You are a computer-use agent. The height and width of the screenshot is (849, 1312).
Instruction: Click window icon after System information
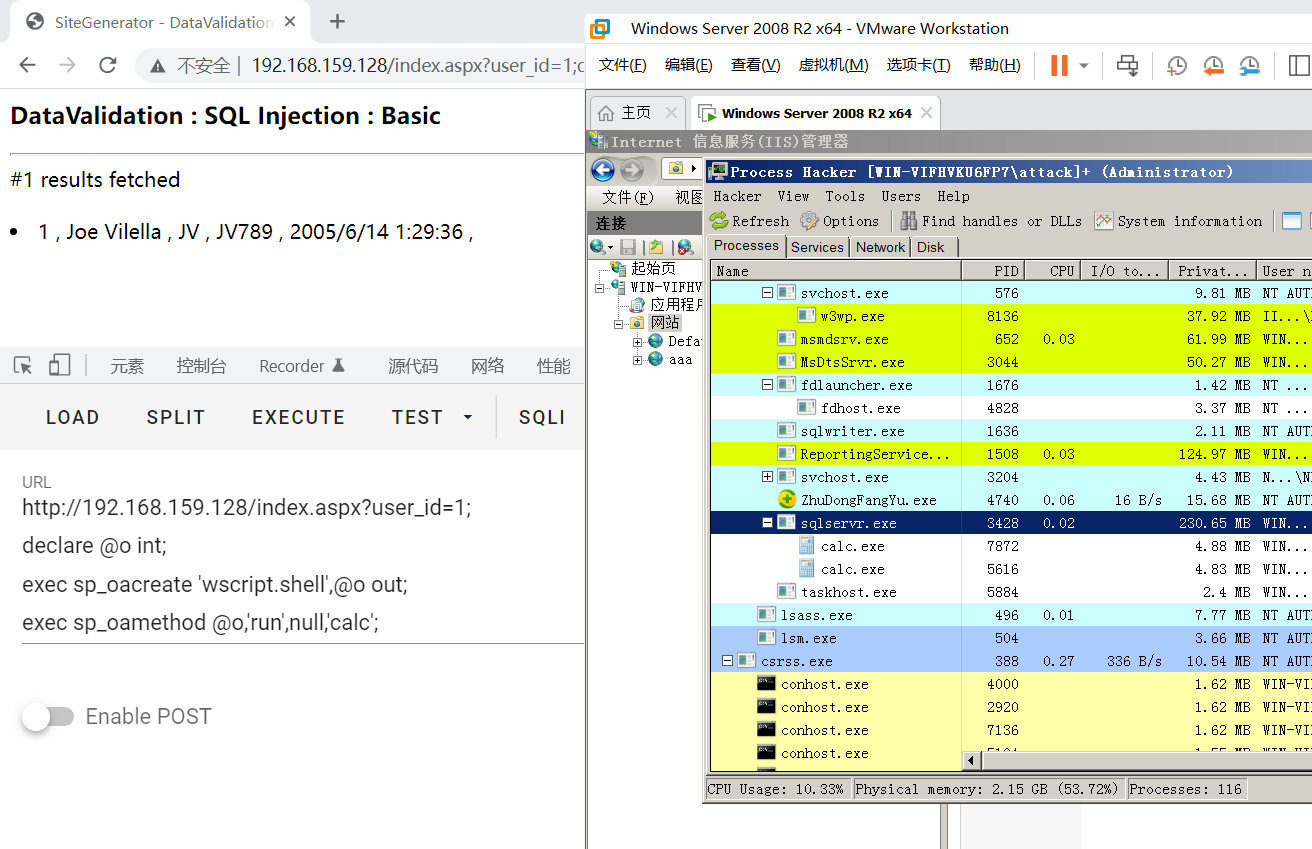pyautogui.click(x=1291, y=221)
